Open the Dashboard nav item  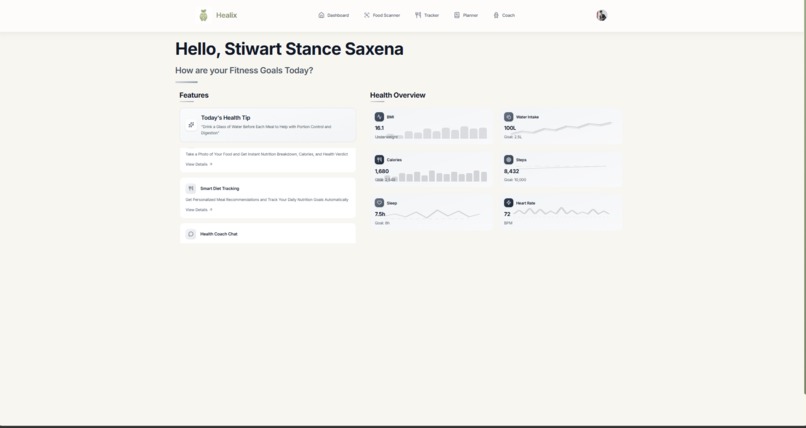click(x=334, y=15)
